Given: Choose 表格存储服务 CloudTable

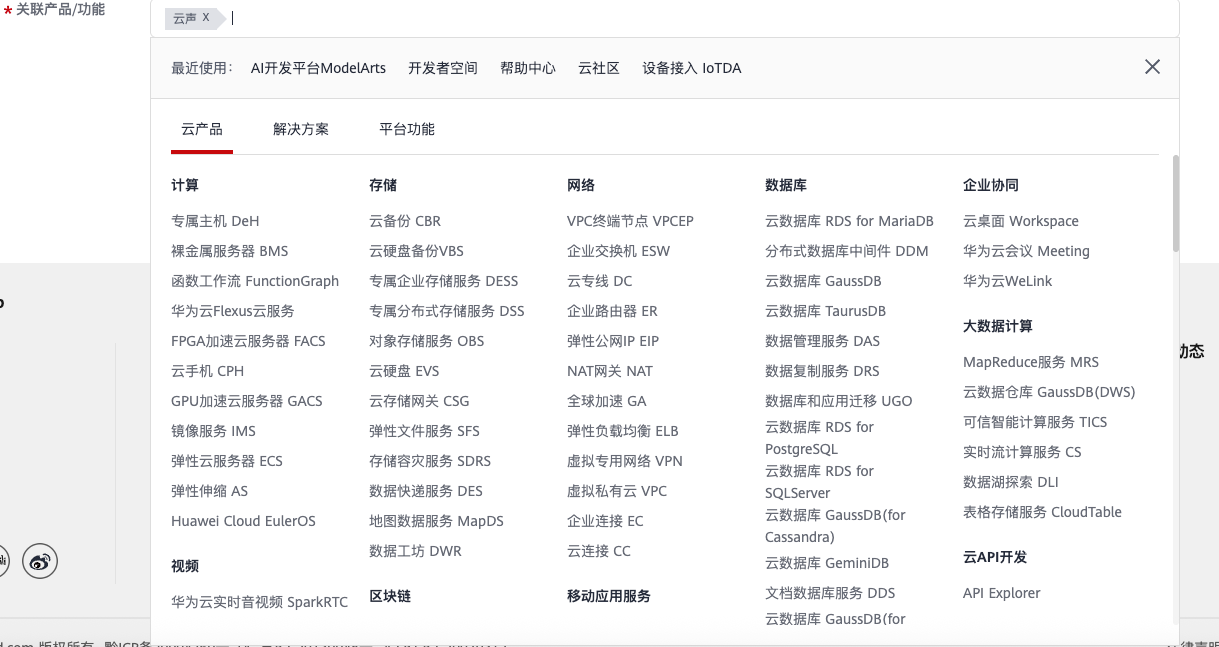Looking at the screenshot, I should (x=1042, y=512).
